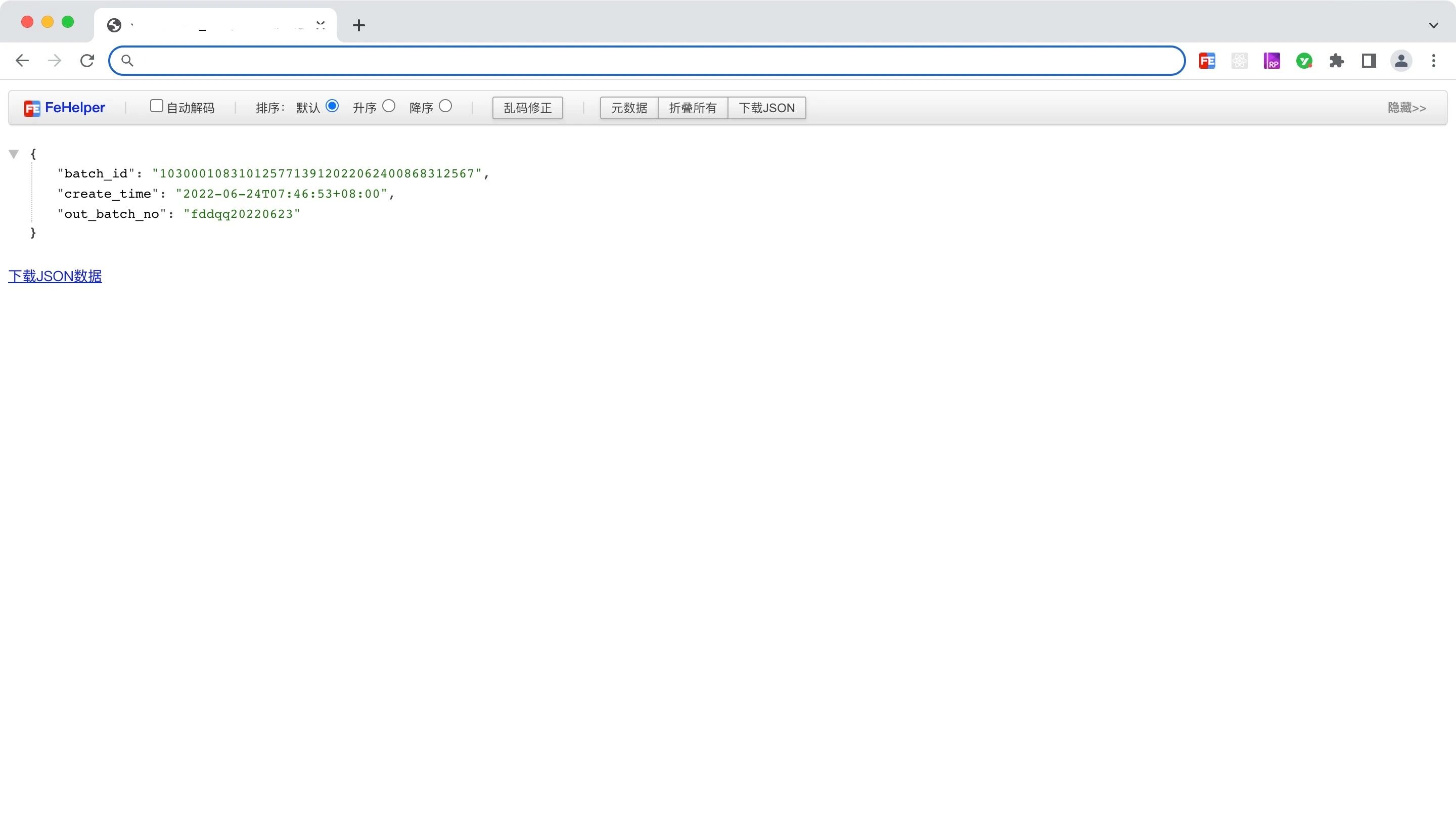Image resolution: width=1456 pixels, height=825 pixels.
Task: Open the Chrome three-dot menu
Action: pos(1433,61)
